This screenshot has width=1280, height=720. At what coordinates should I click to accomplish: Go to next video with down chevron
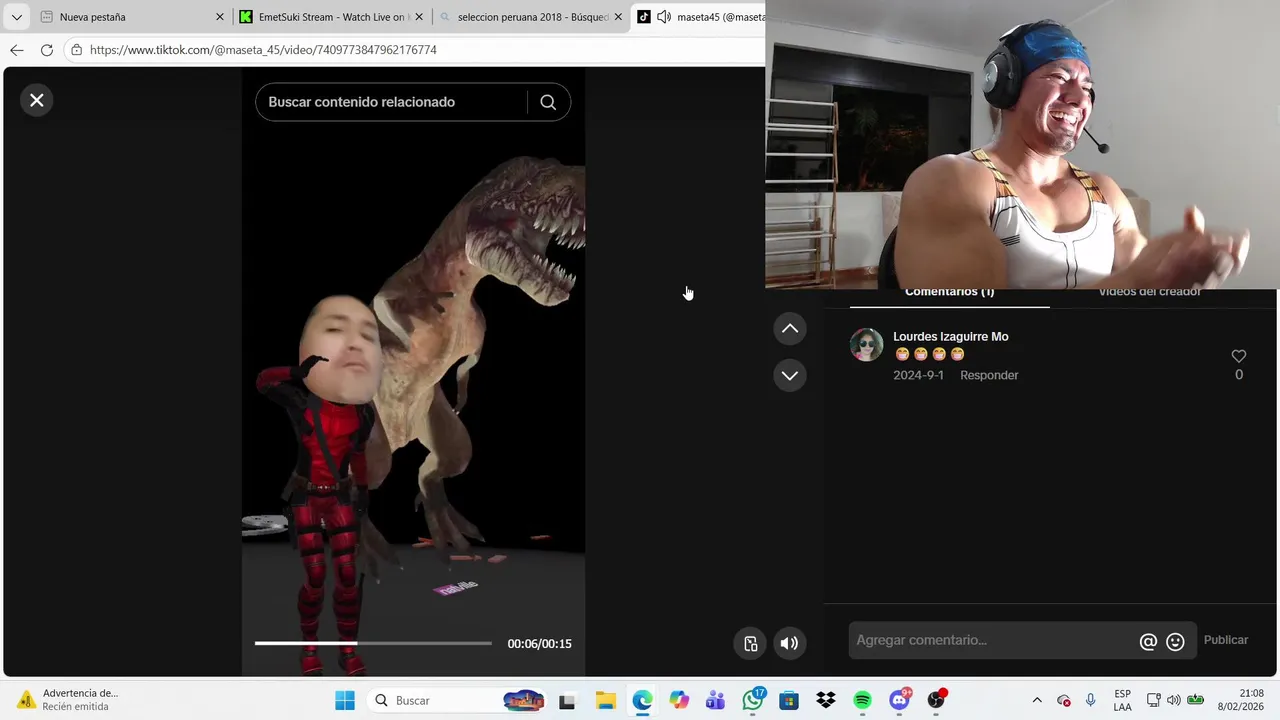pyautogui.click(x=790, y=375)
